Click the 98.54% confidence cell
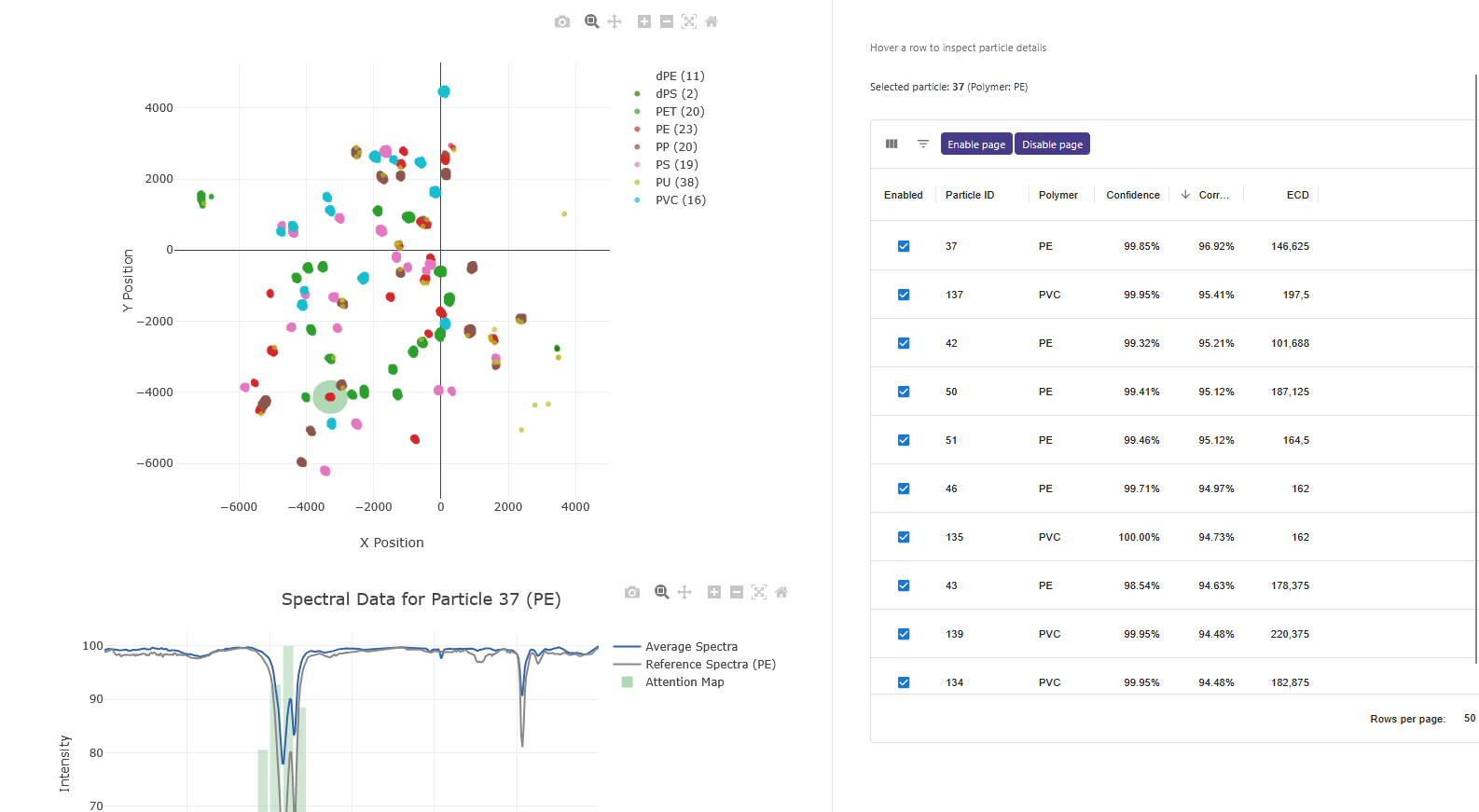Screen dimensions: 1479x812 point(1141,585)
